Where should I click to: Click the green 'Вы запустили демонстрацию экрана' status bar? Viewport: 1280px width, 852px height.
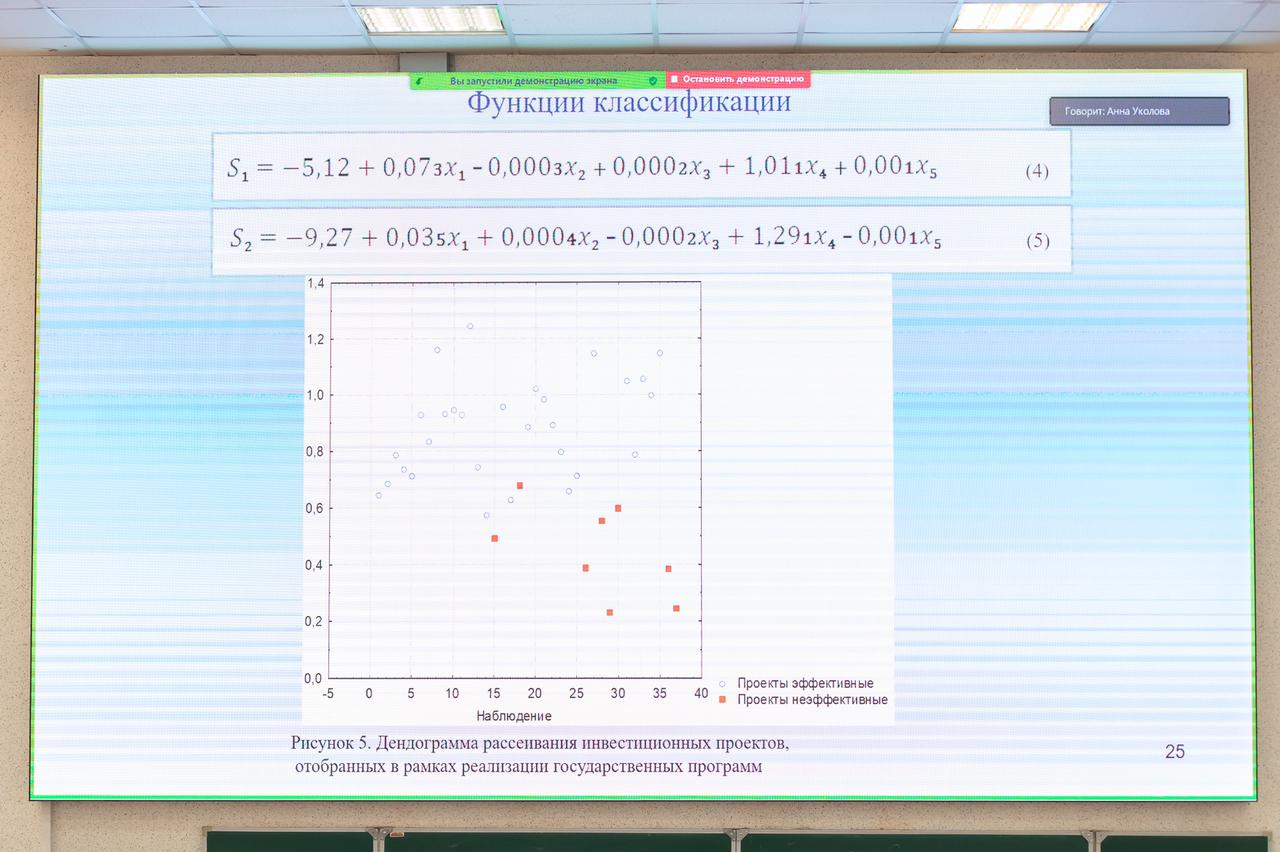pos(532,80)
